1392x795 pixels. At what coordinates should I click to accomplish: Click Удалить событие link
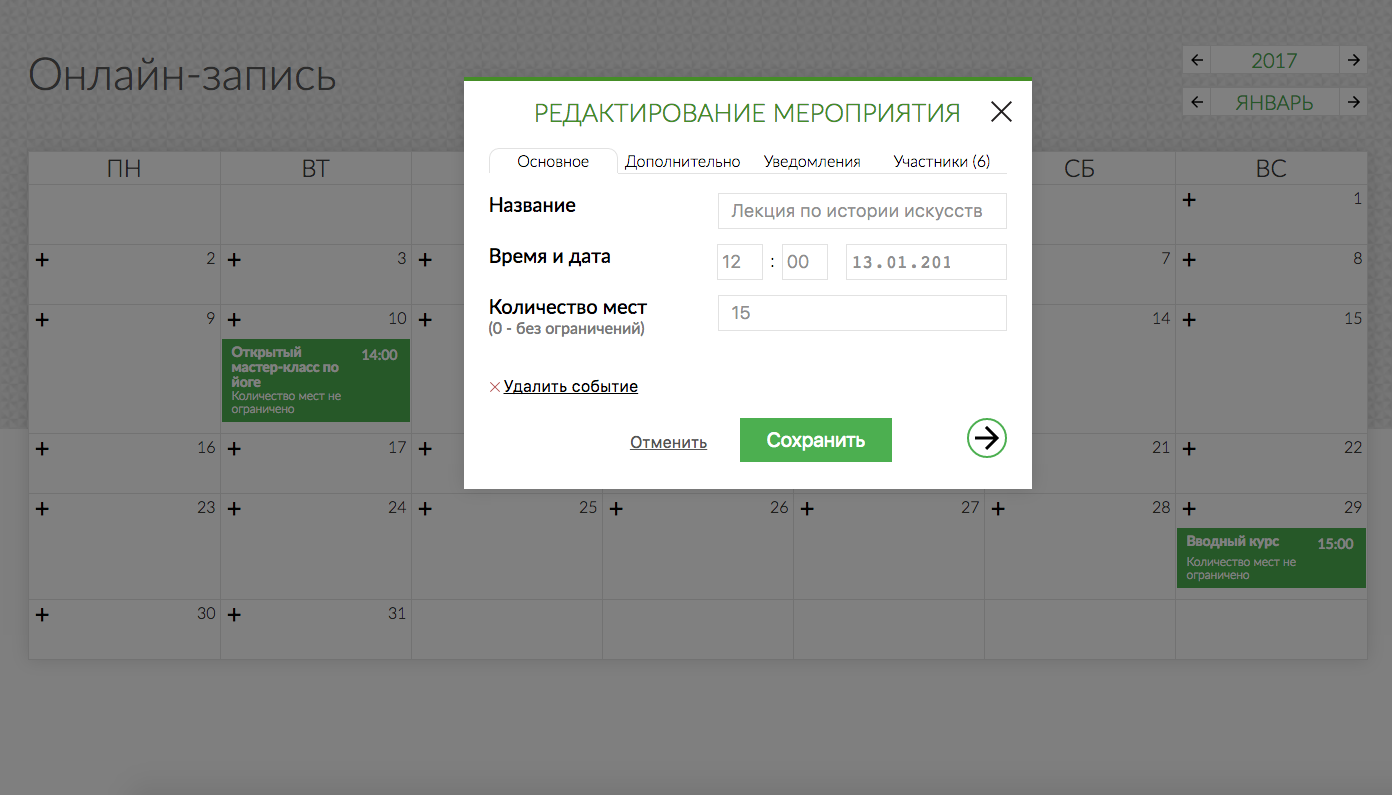571,386
